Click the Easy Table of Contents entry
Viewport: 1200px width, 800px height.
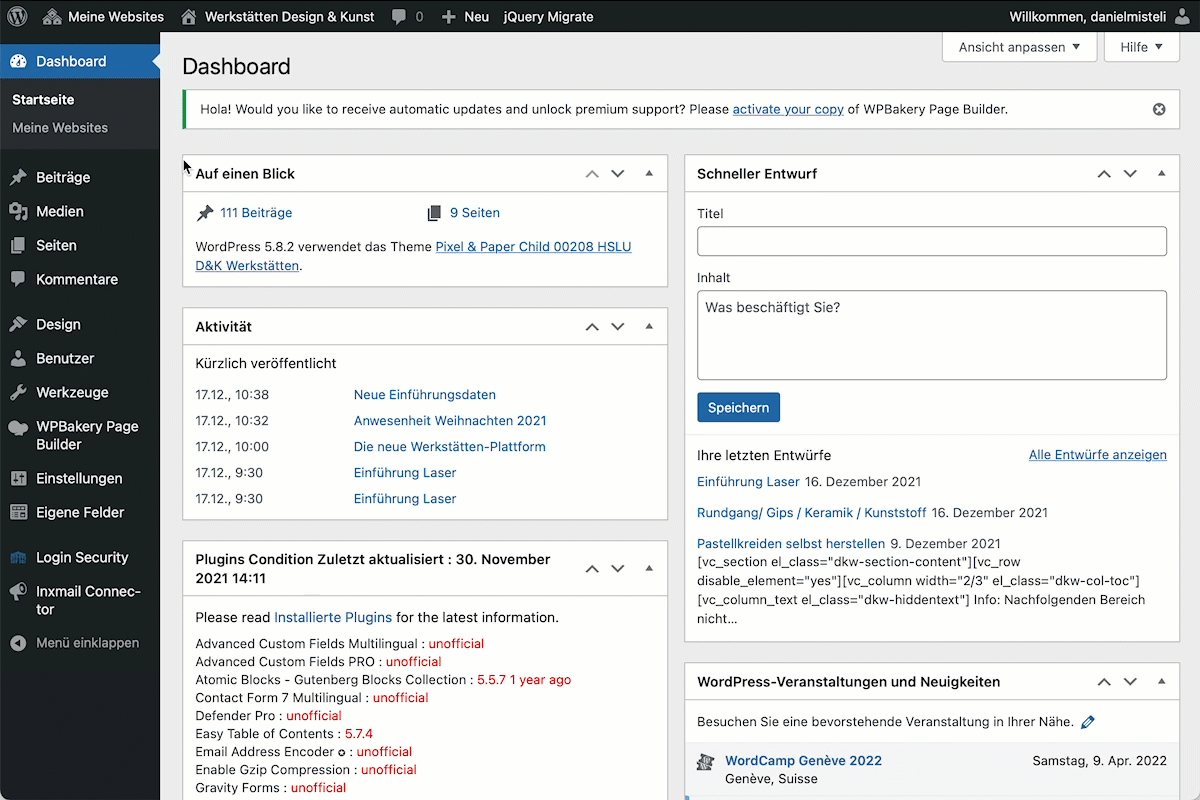pos(284,734)
